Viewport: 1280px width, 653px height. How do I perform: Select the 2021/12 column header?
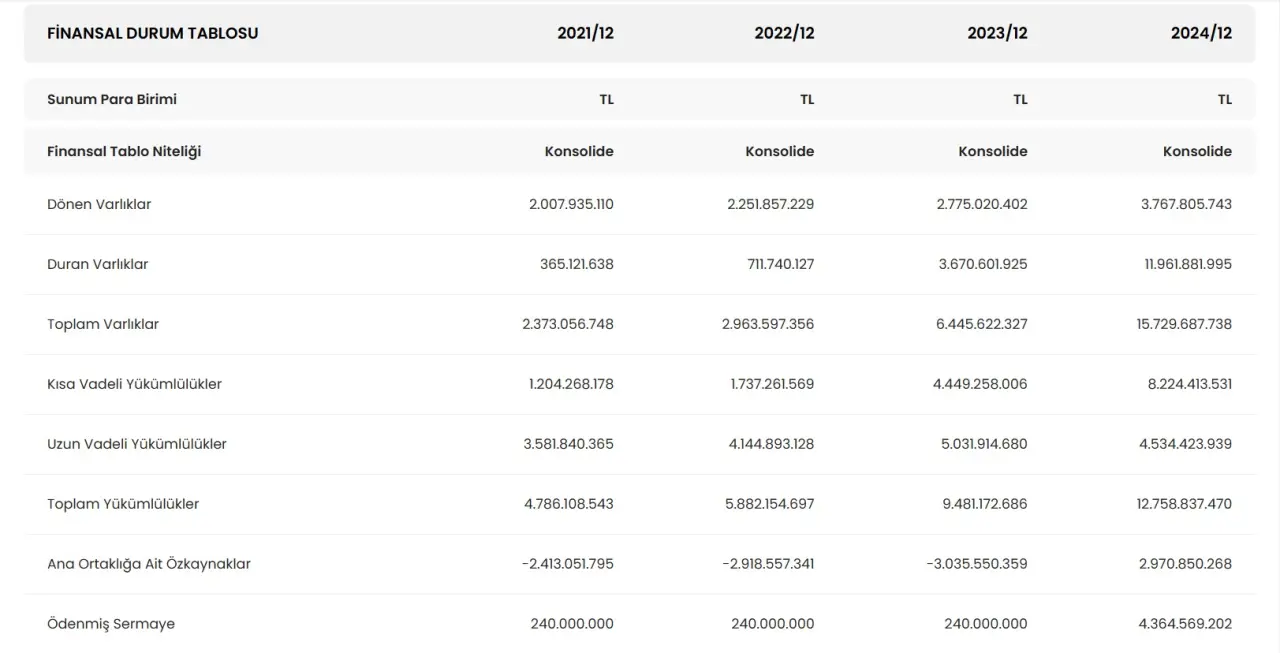[585, 33]
